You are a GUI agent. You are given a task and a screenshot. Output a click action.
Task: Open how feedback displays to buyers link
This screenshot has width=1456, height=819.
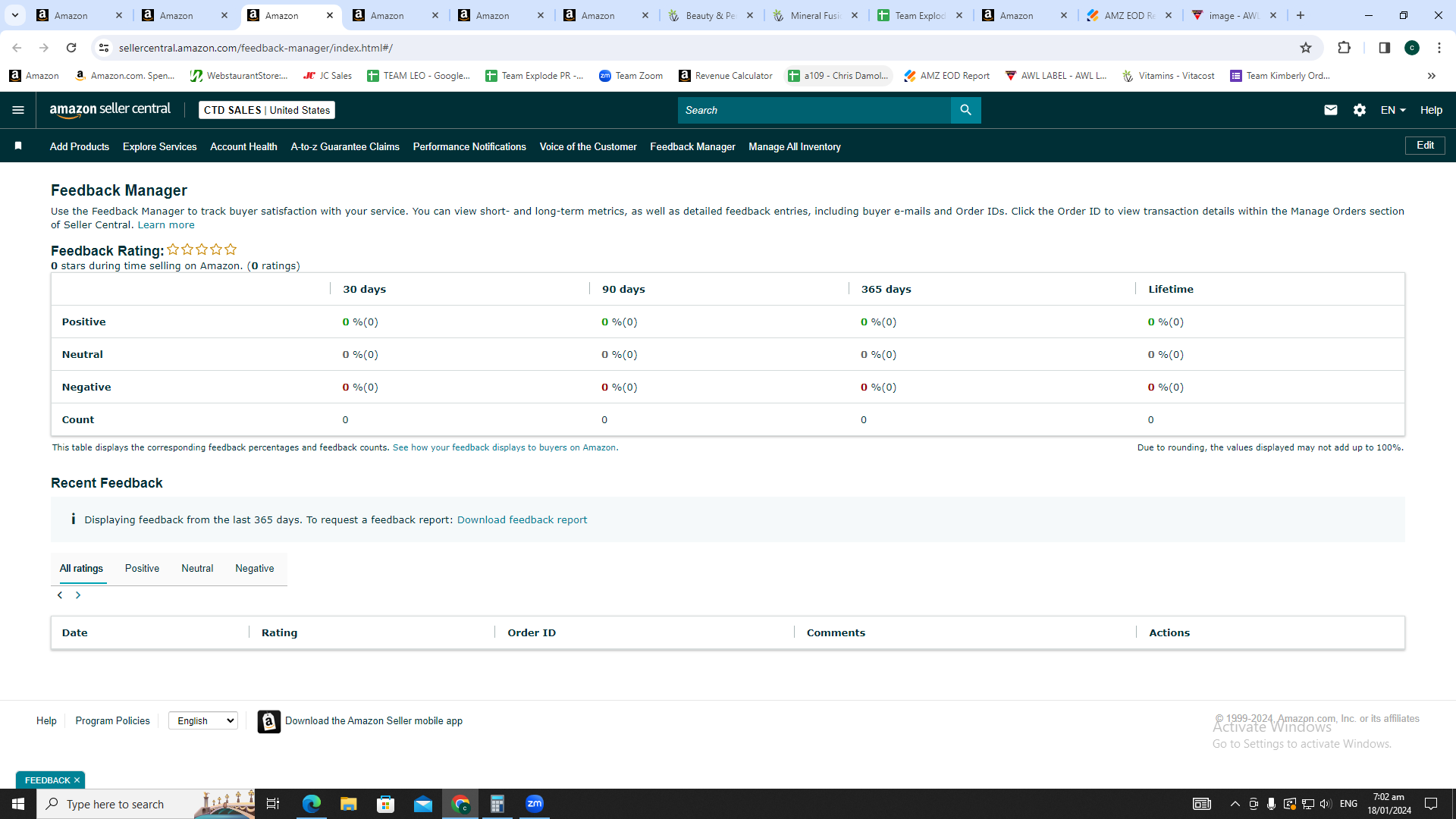click(x=504, y=447)
